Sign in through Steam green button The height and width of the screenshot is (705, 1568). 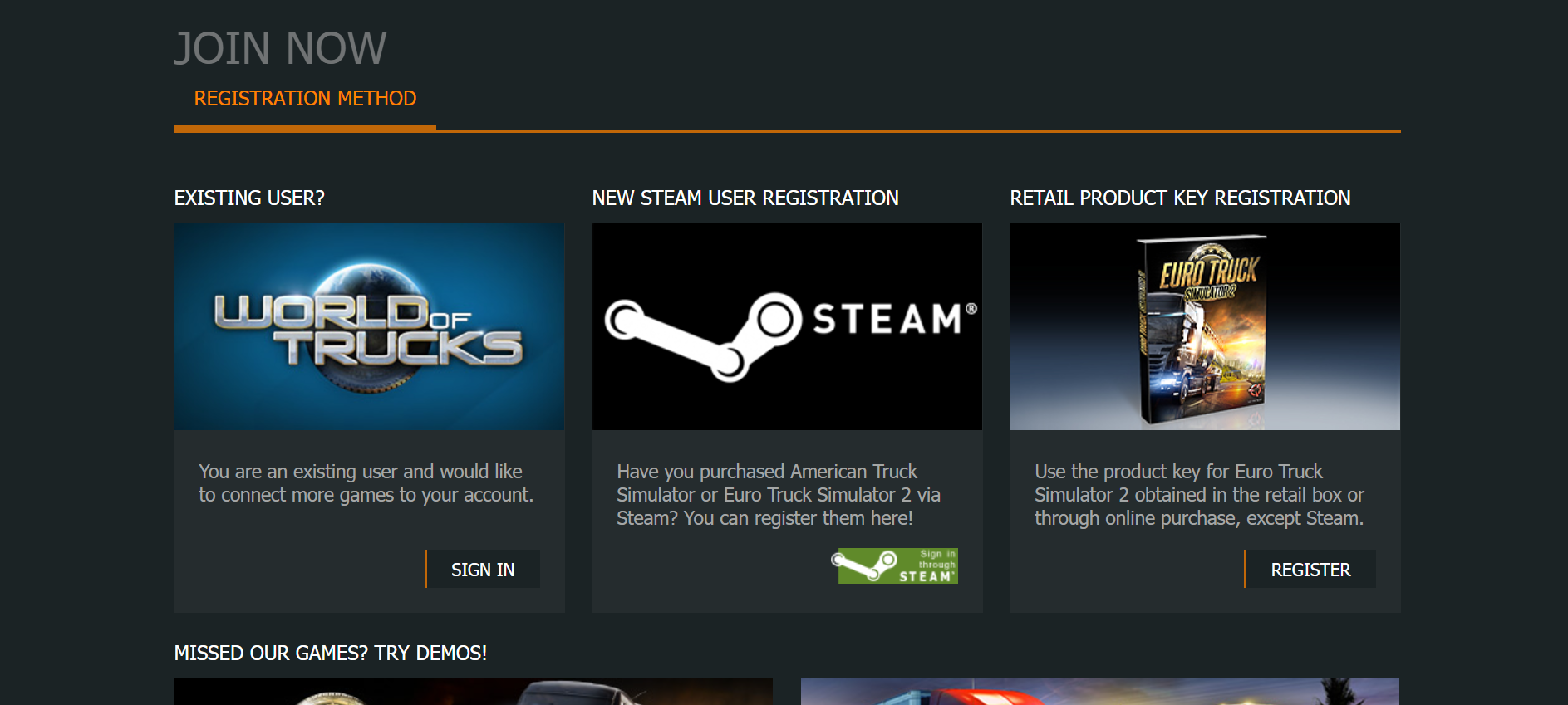(x=896, y=566)
